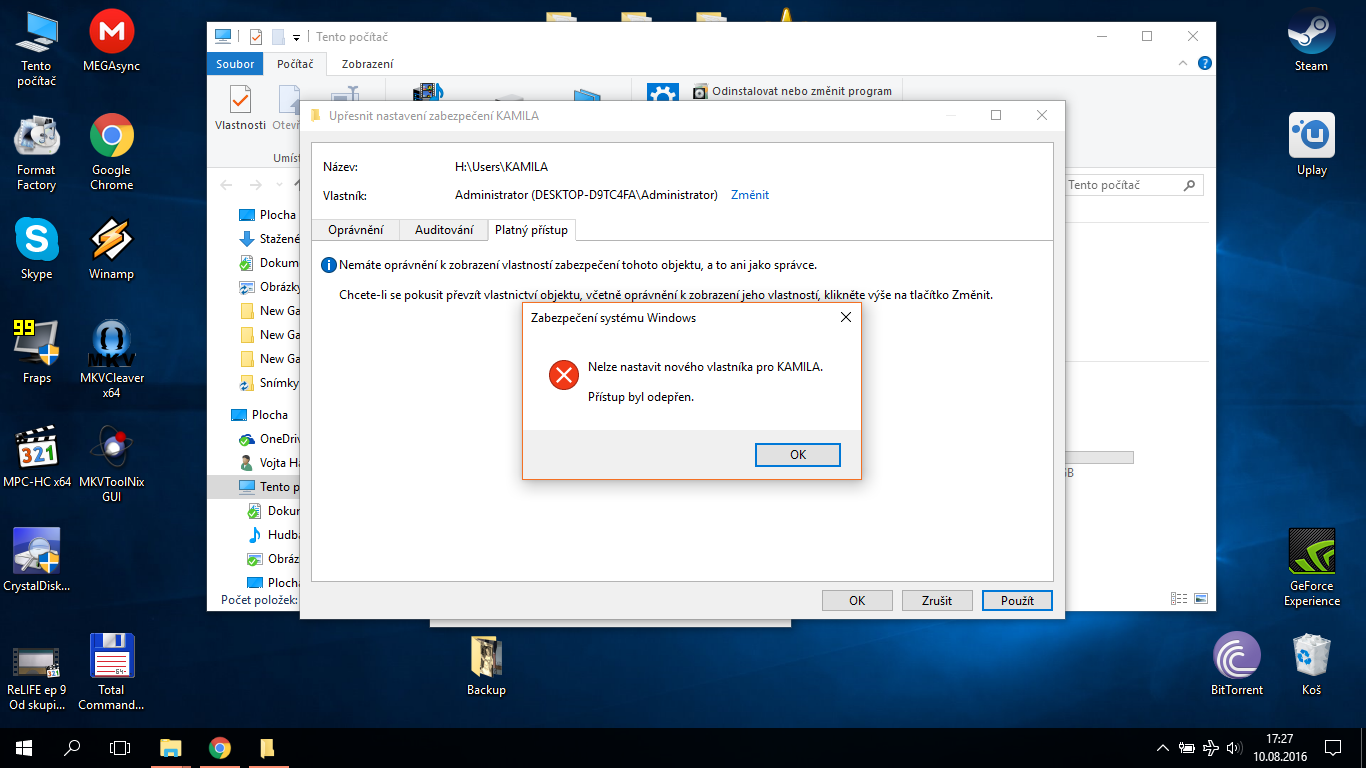The width and height of the screenshot is (1366, 768).
Task: Maximize the advanced security settings dialog
Action: click(996, 115)
